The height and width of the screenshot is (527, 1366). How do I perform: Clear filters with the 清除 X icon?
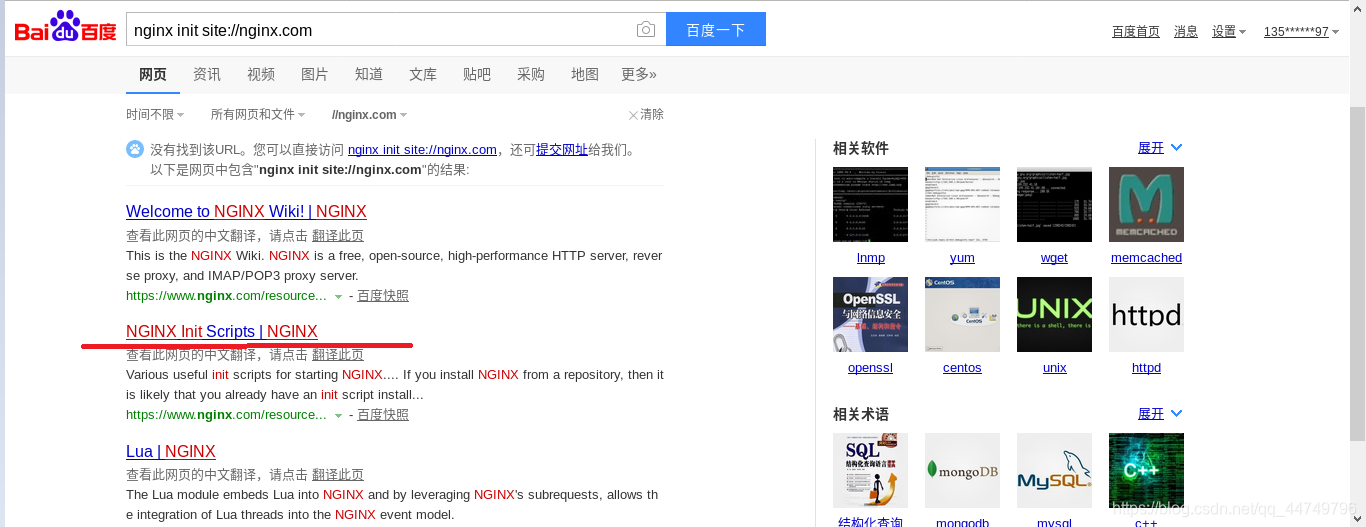click(633, 115)
